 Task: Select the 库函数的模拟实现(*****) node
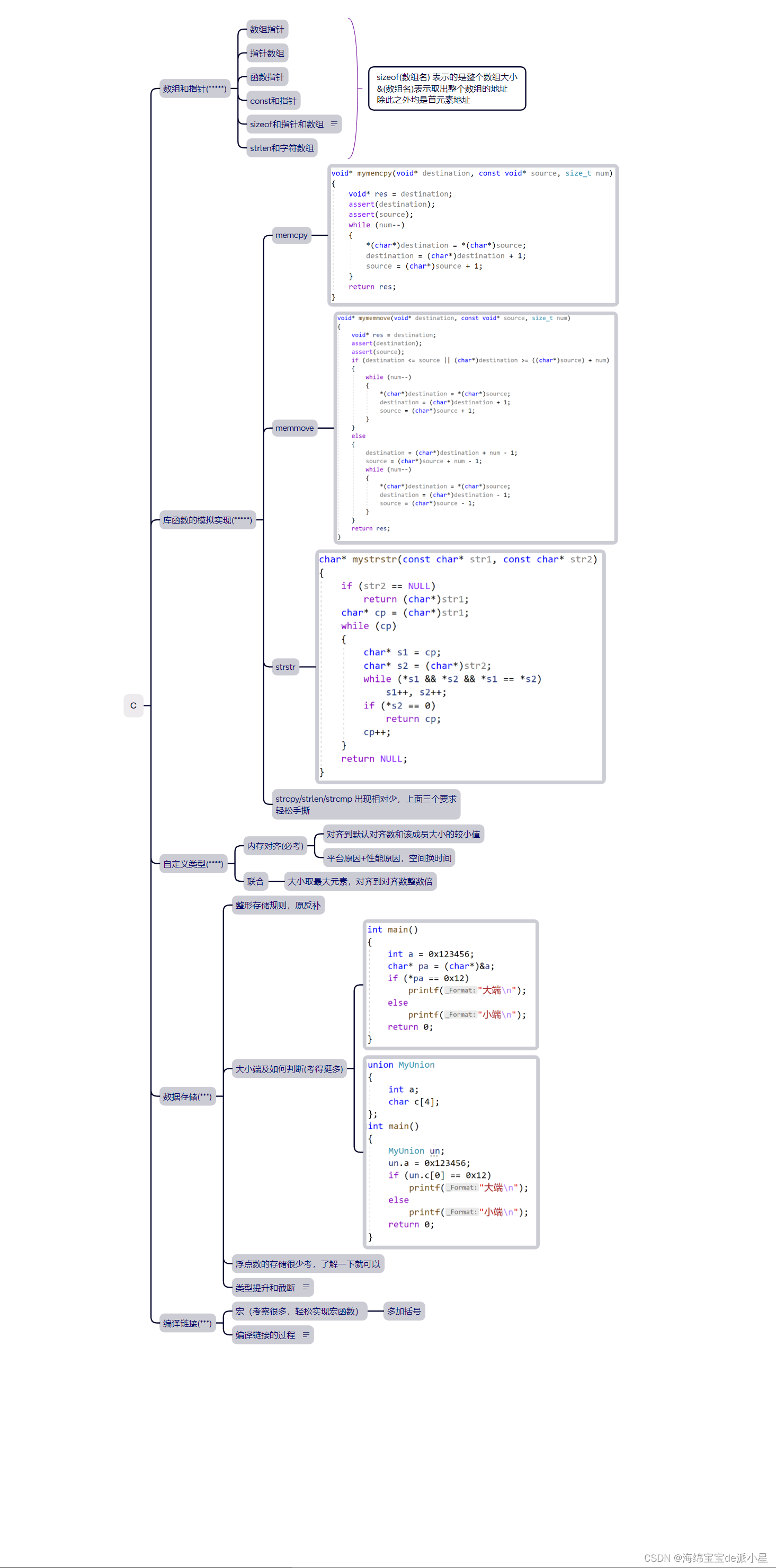click(208, 520)
